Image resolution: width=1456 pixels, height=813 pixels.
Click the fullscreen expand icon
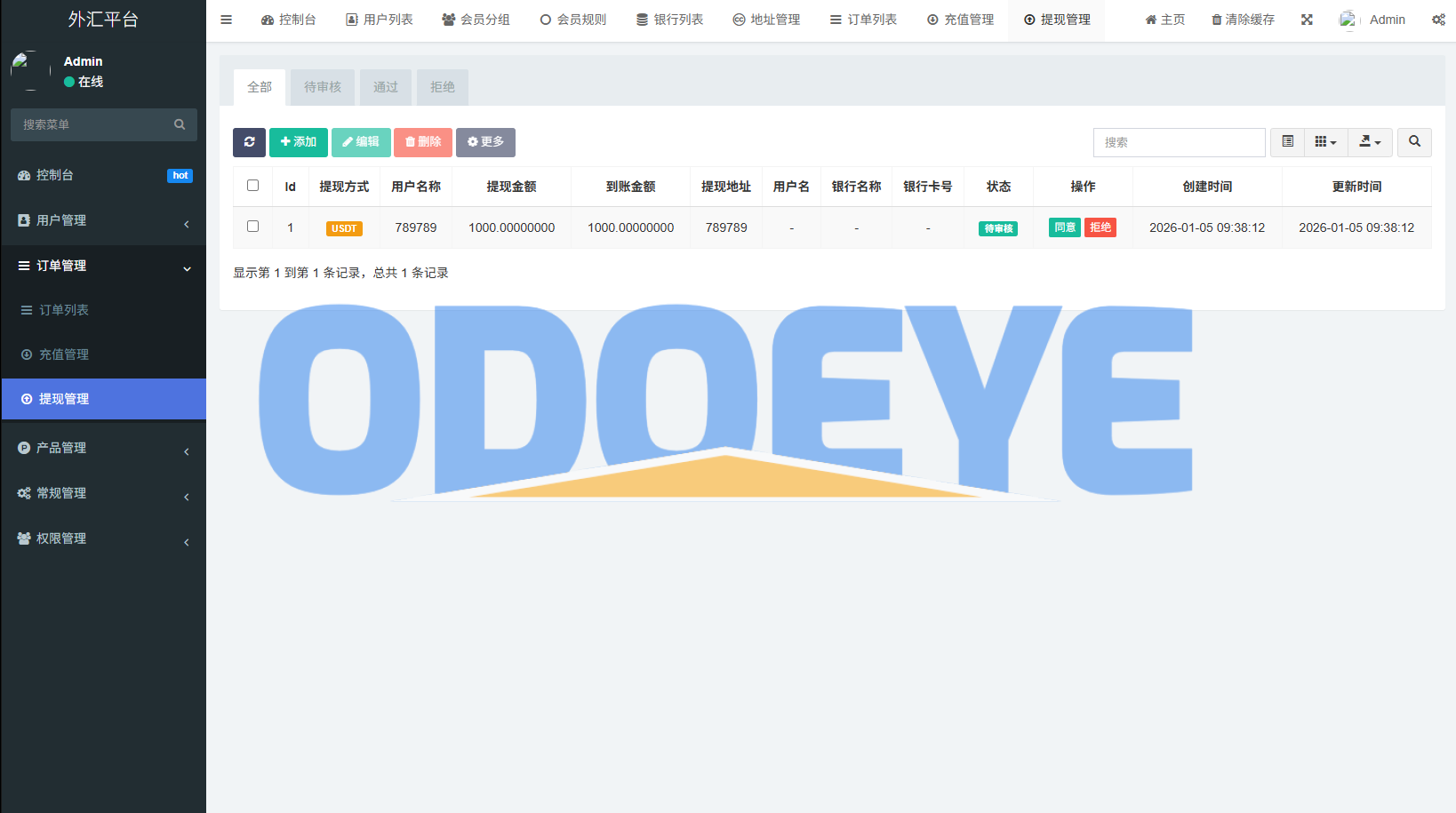tap(1307, 20)
